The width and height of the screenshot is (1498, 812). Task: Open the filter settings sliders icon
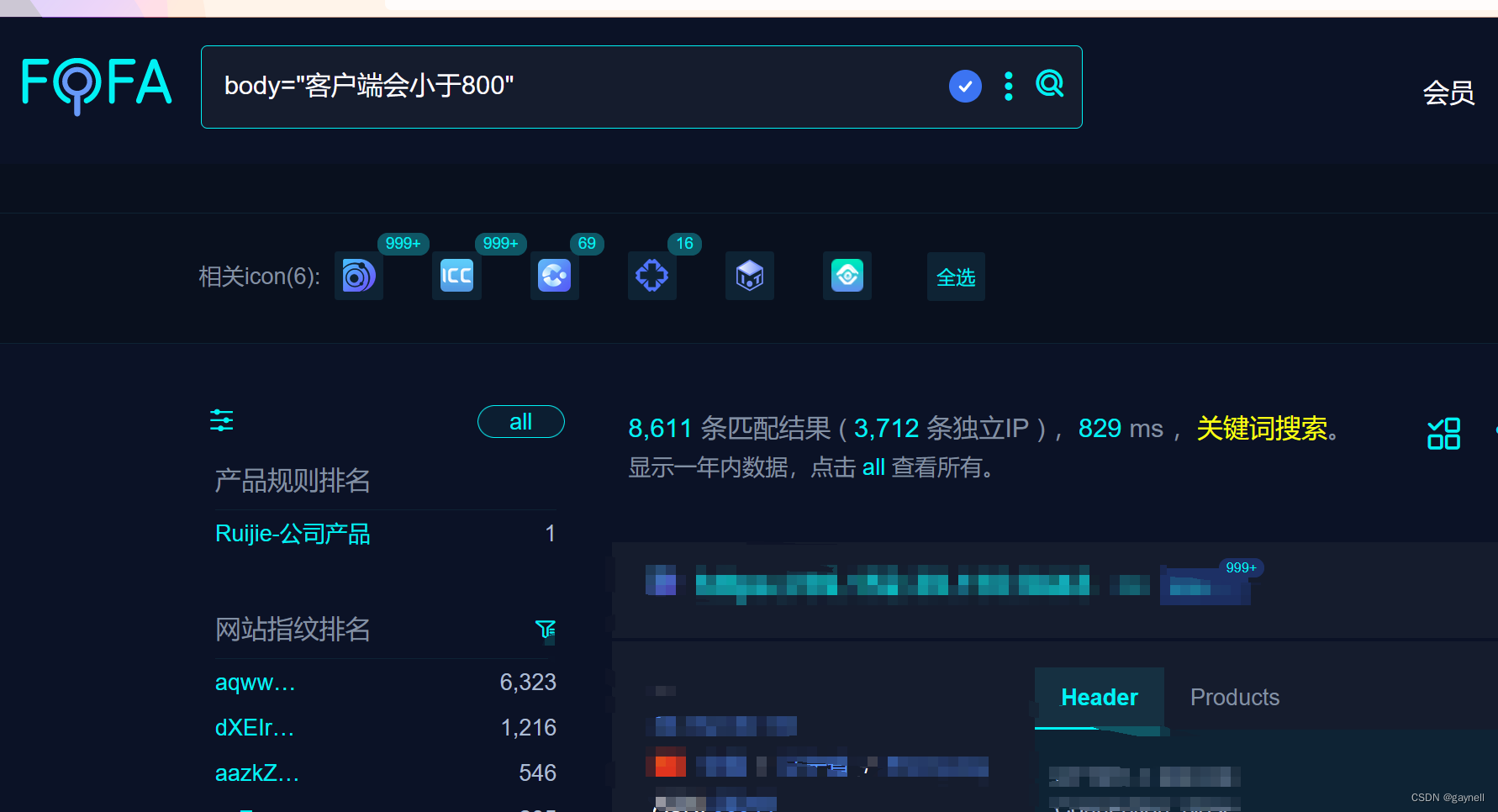pos(221,419)
